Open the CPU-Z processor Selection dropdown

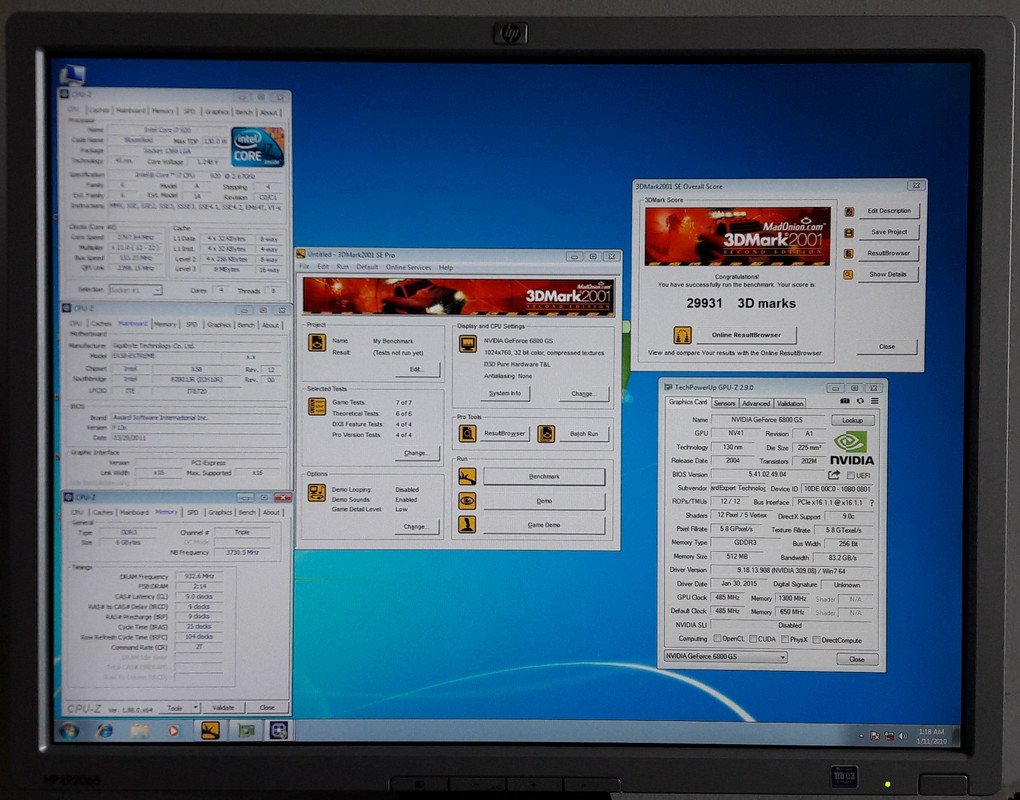click(135, 290)
